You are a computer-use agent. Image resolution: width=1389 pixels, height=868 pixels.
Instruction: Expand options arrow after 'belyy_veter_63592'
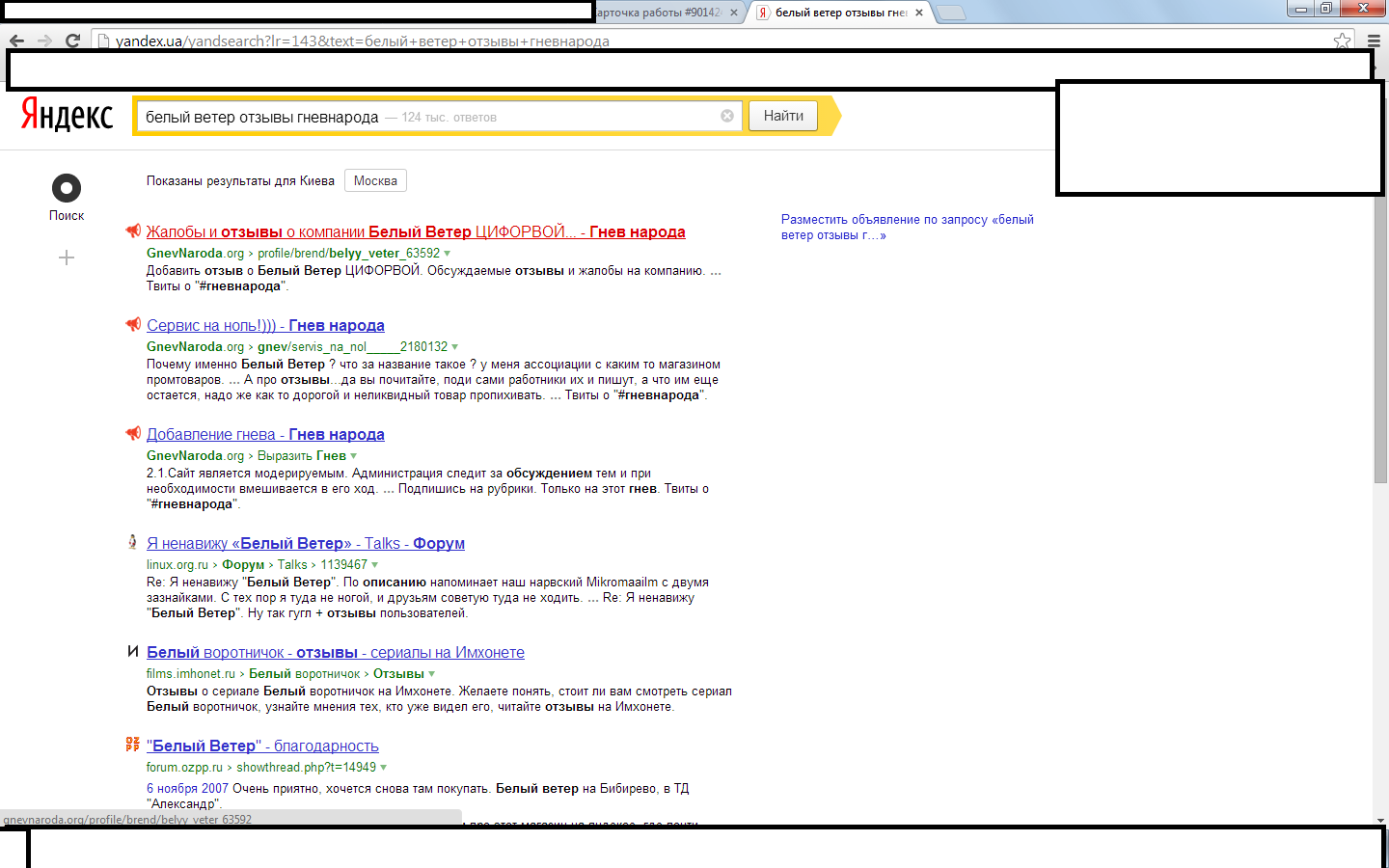tap(448, 254)
